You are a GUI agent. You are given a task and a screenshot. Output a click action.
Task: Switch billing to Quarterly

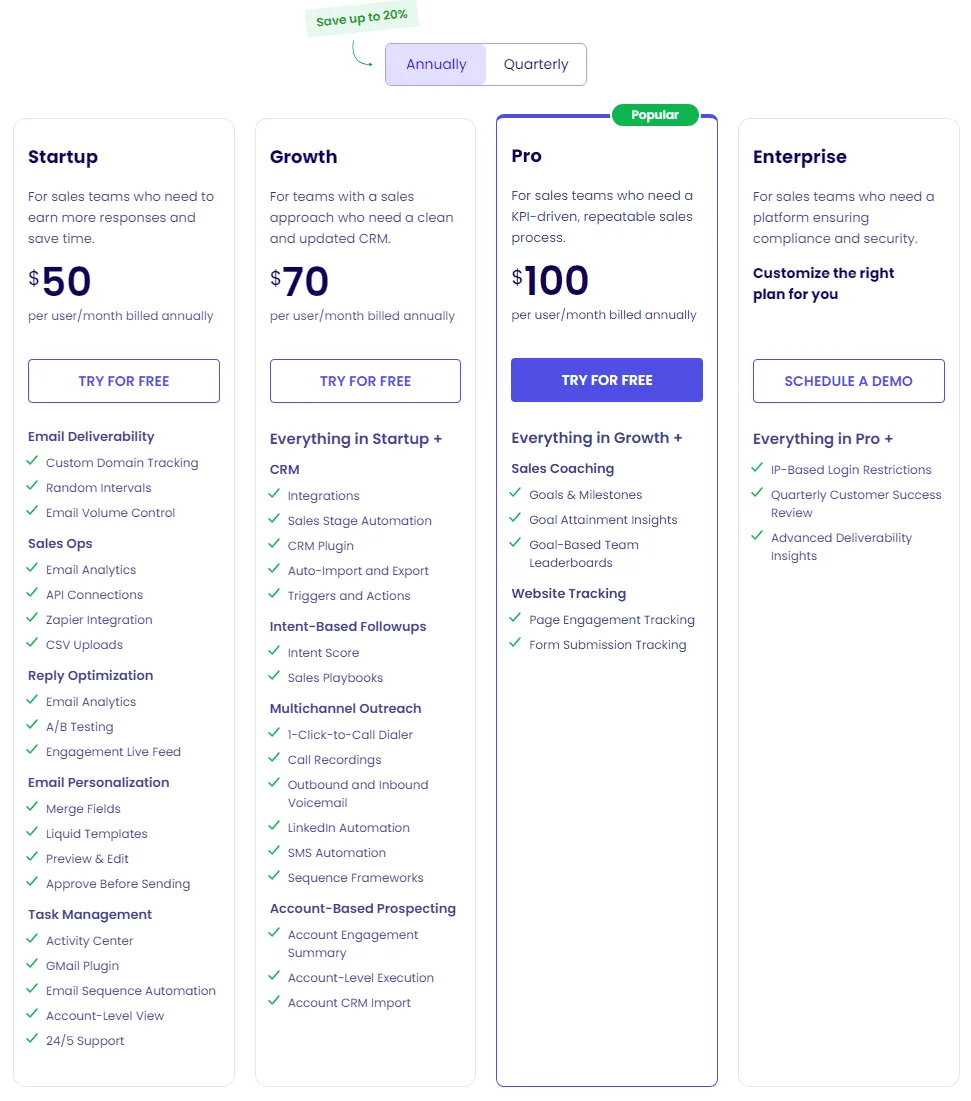pos(536,65)
